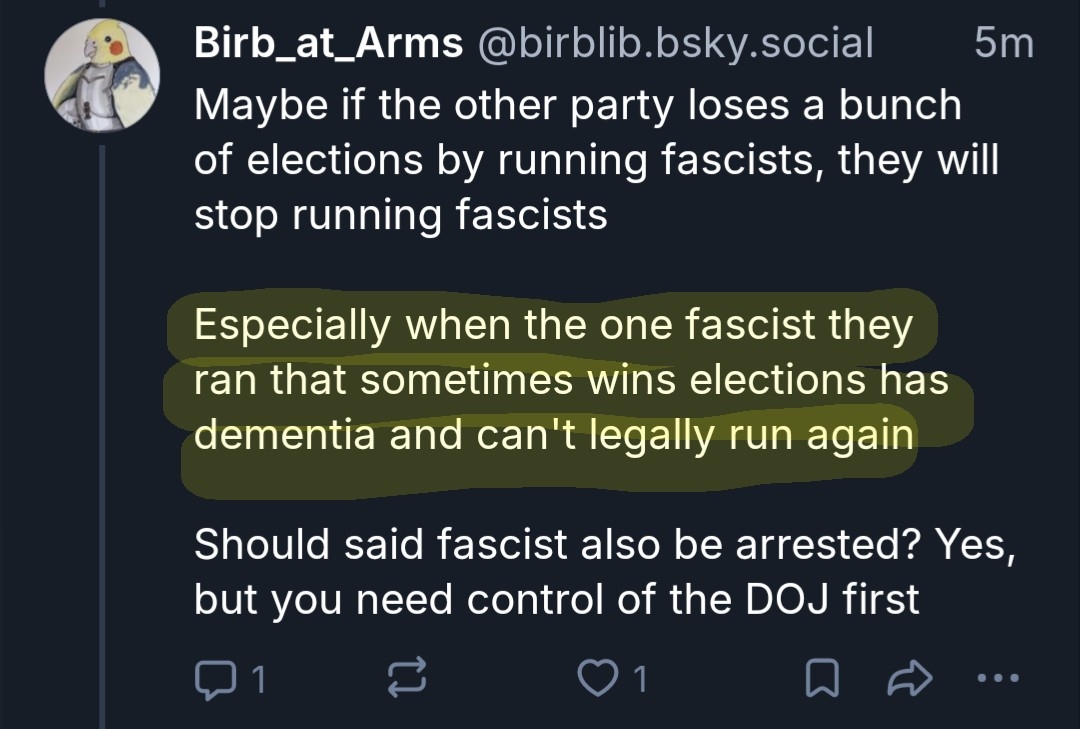Click the 'Should said fascist also be arrested?' line

pyautogui.click(x=594, y=544)
